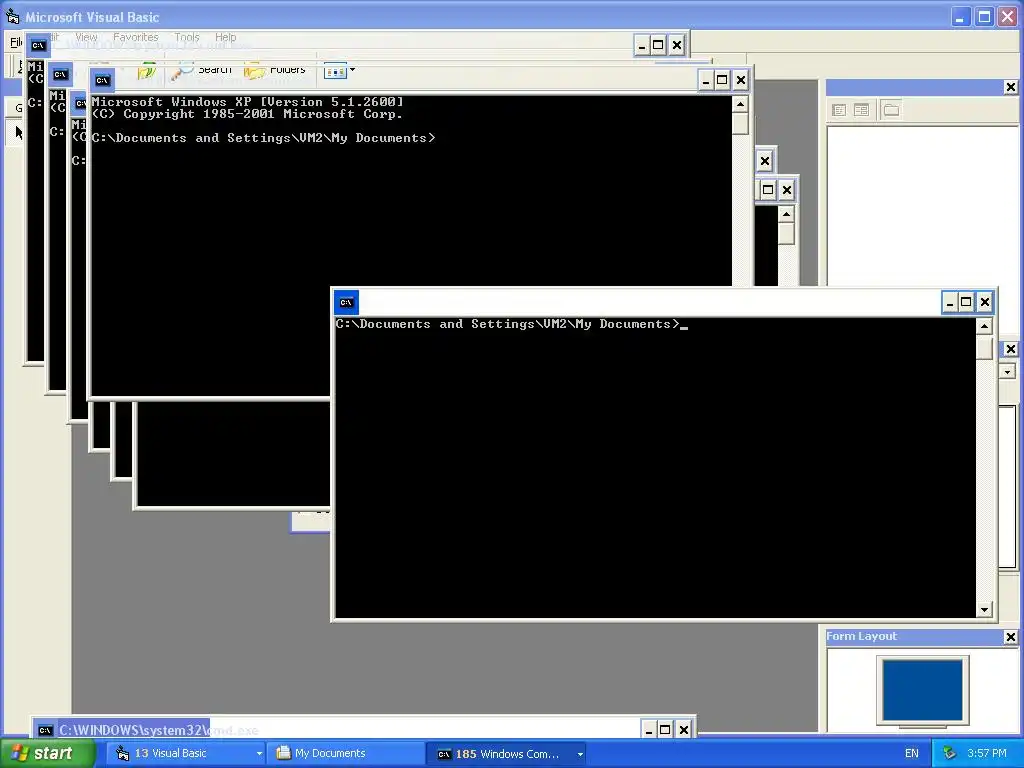The width and height of the screenshot is (1024, 768).
Task: Maximize the Version 5.1.2600 Command Prompt window
Action: coord(722,80)
